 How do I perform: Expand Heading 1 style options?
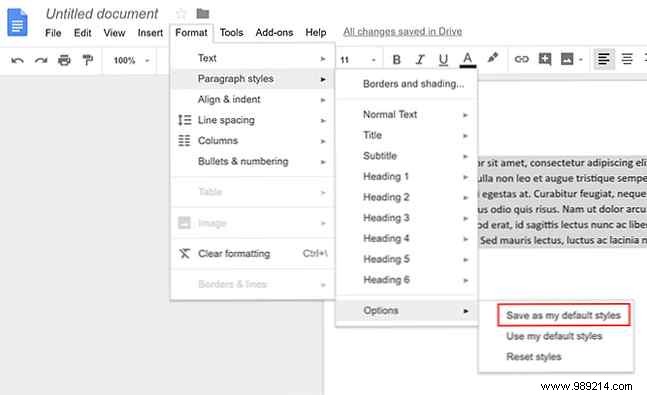(x=407, y=177)
